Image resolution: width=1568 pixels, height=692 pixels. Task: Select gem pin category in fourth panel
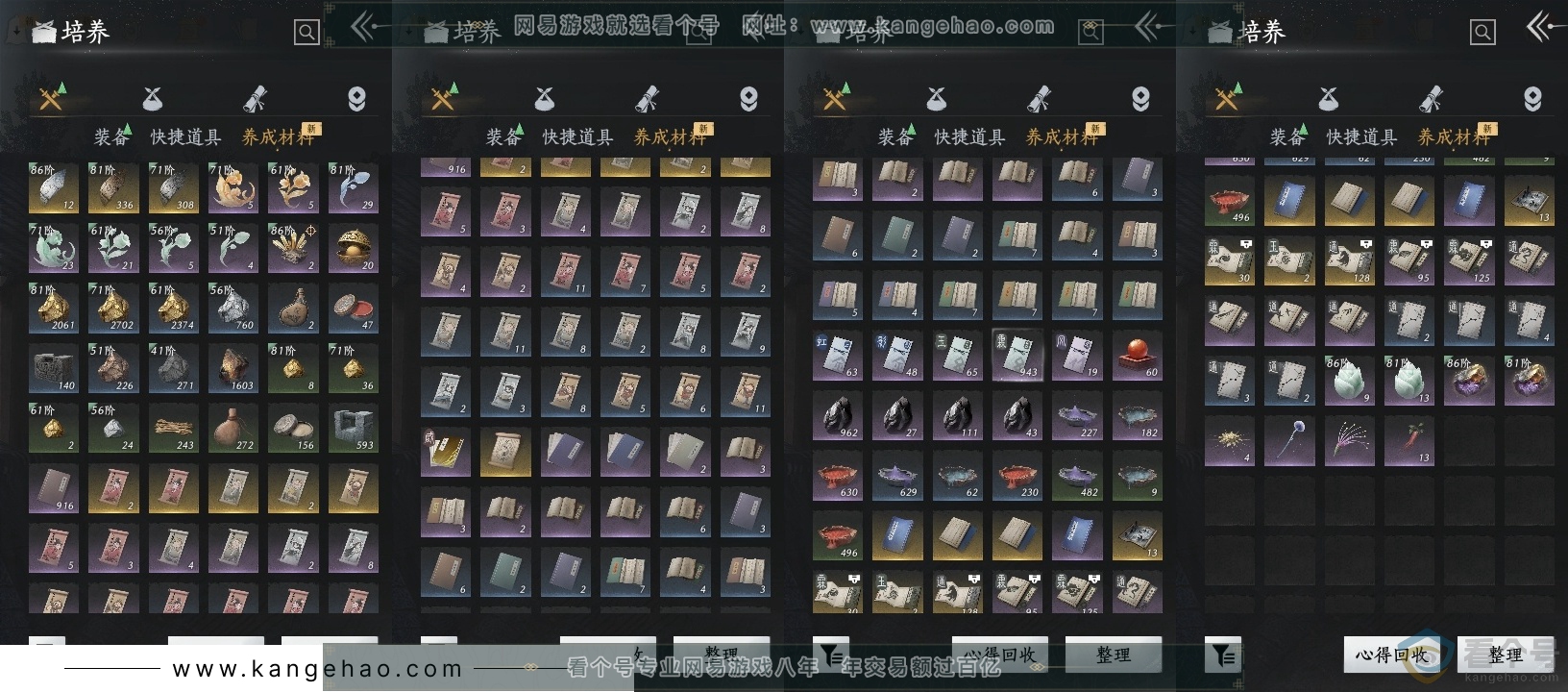[1532, 98]
